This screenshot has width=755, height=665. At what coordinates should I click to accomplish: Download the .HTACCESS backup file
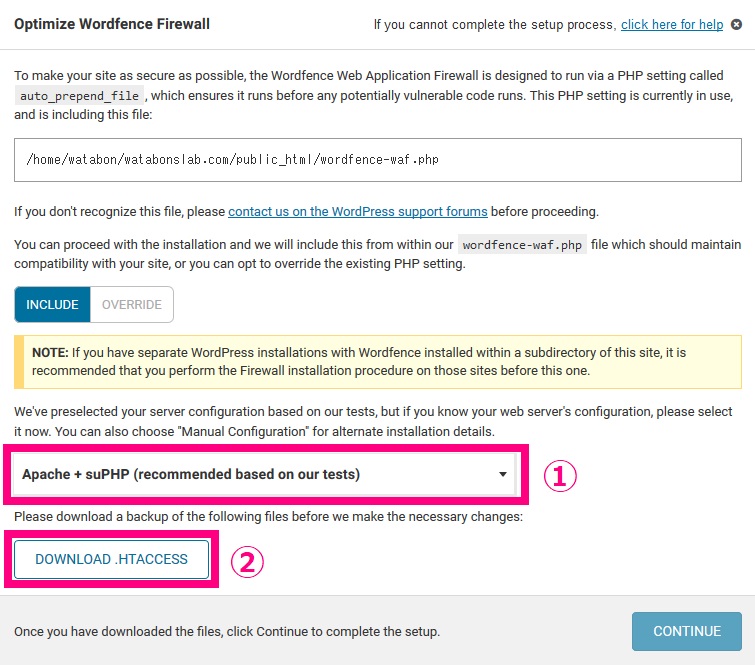(x=111, y=559)
